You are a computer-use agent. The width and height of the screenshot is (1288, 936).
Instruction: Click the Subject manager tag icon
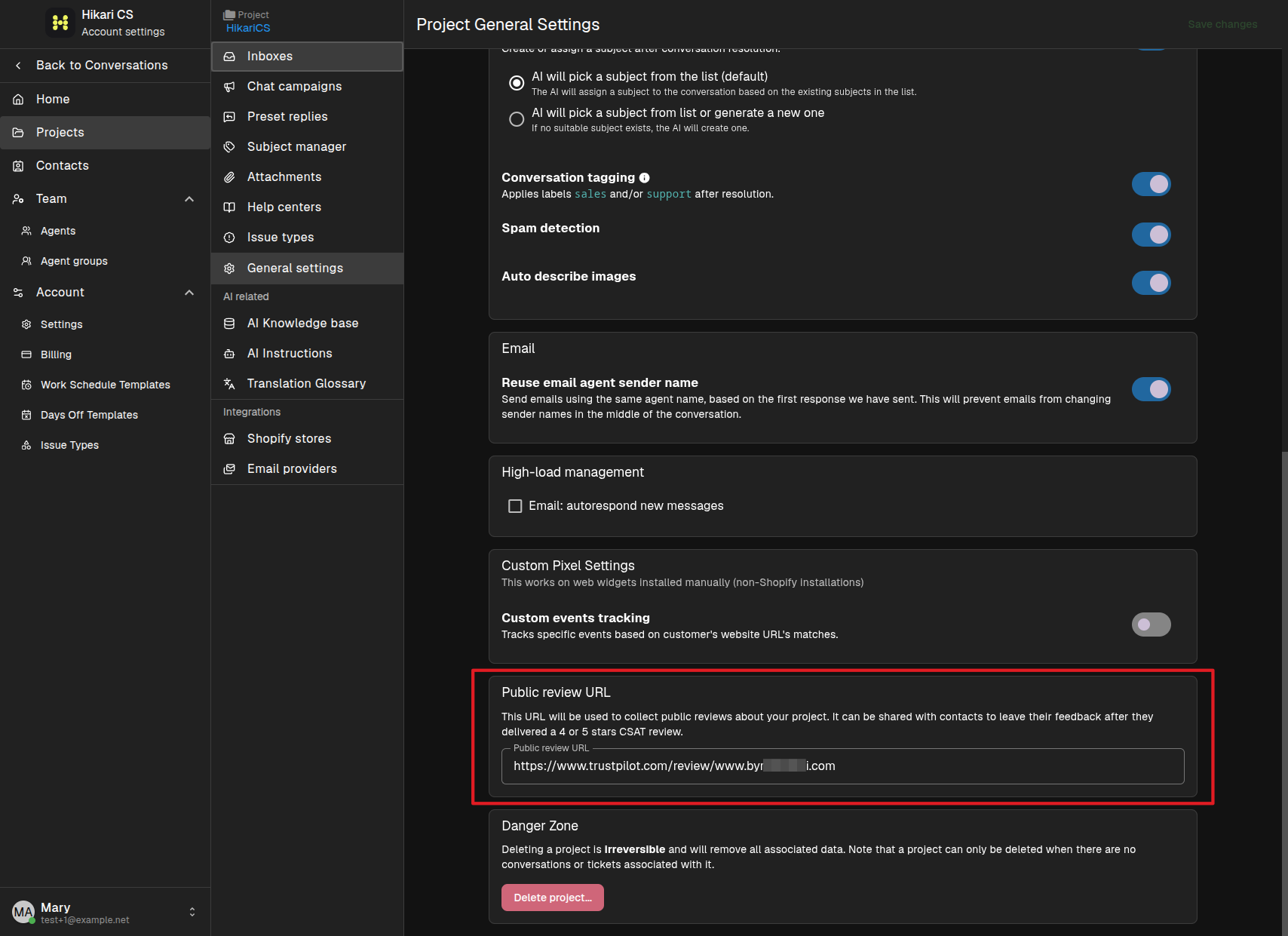(x=229, y=147)
